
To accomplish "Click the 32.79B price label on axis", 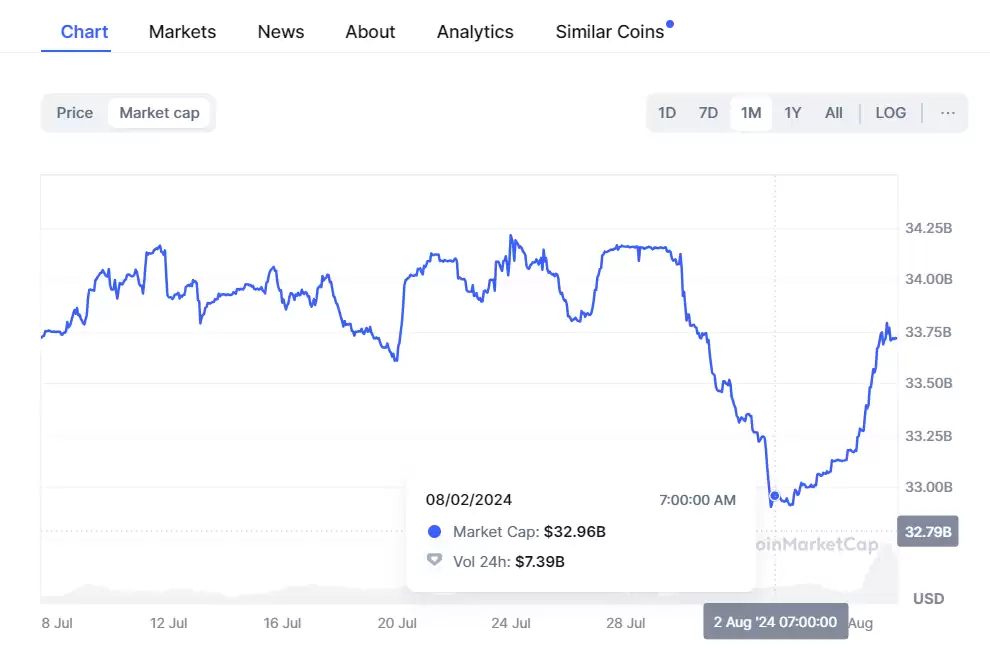I will pos(928,531).
